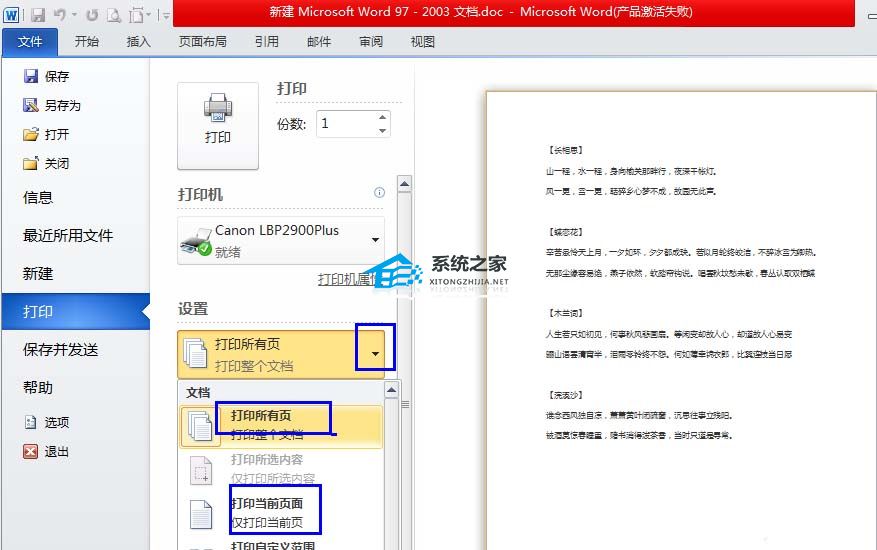The image size is (877, 550).
Task: Click the 另存为 (Save As) icon
Action: 31,105
